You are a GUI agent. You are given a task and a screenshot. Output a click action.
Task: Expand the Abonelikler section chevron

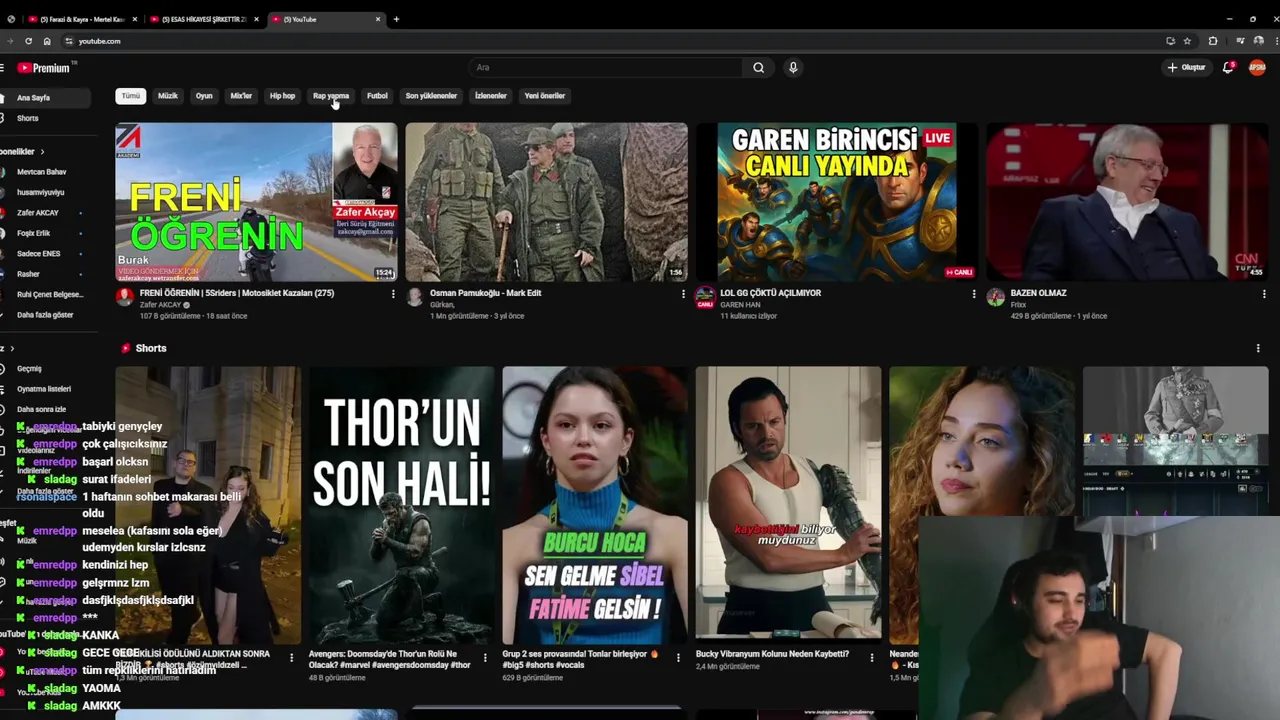[42, 152]
